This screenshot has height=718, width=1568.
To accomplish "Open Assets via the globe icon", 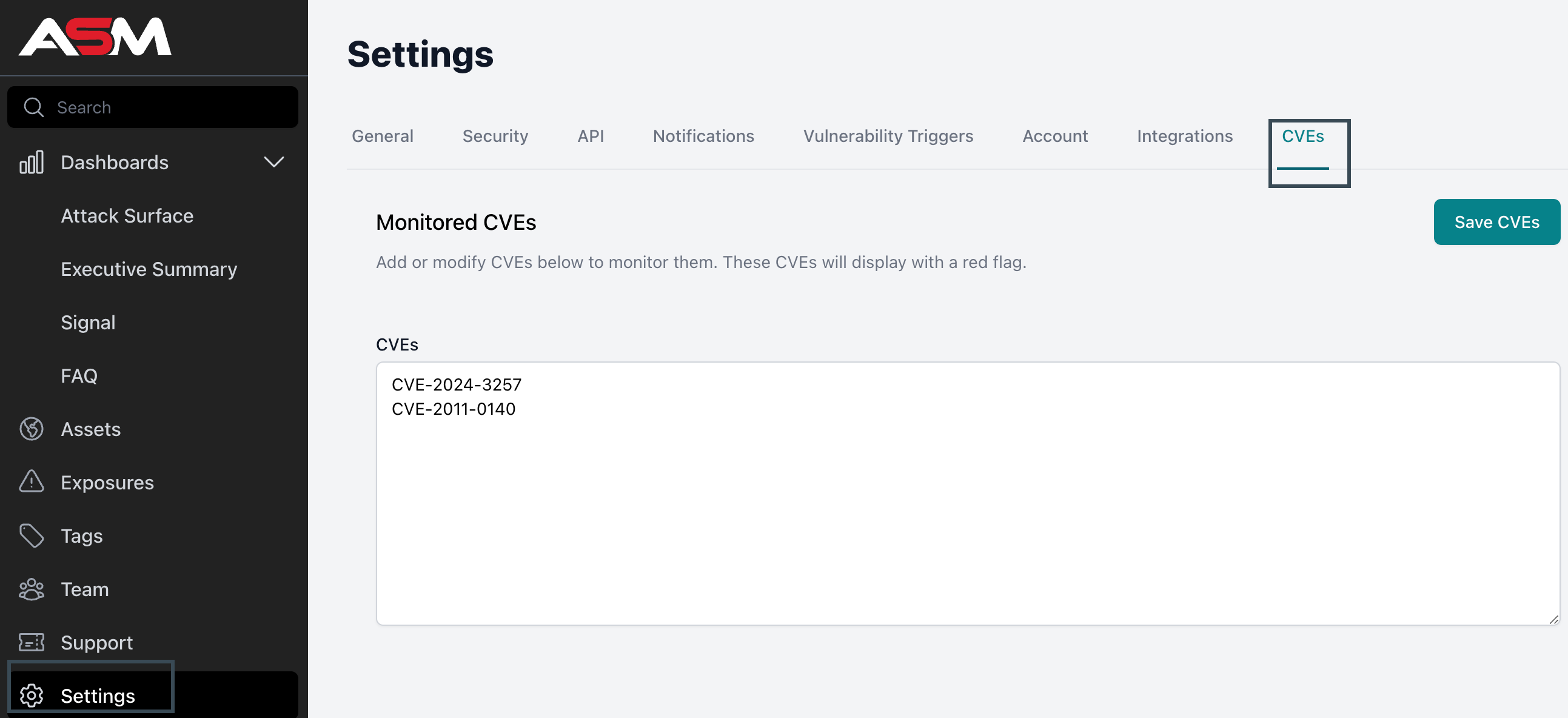I will pos(32,429).
